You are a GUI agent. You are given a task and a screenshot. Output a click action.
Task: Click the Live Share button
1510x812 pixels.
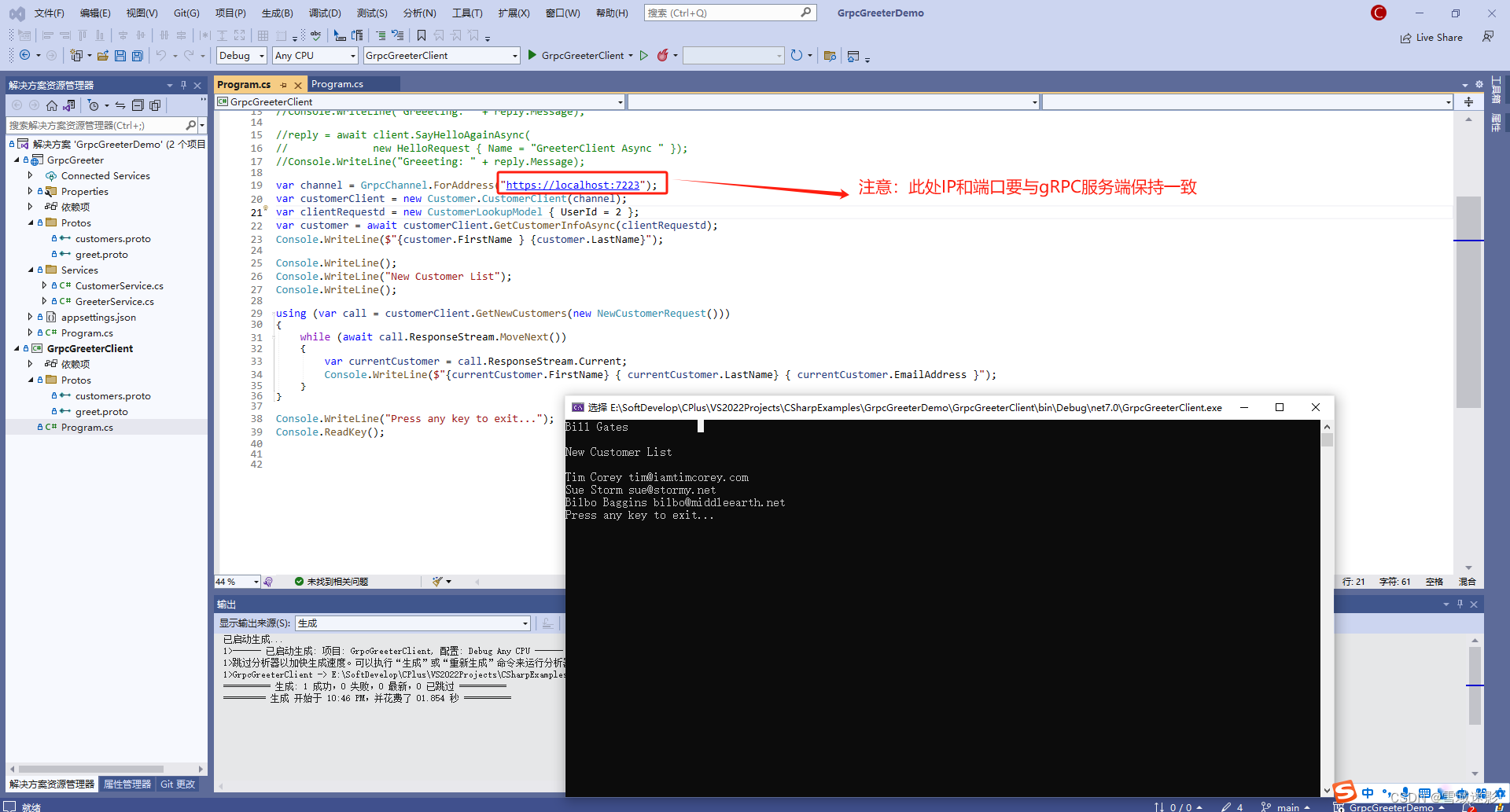click(1431, 37)
